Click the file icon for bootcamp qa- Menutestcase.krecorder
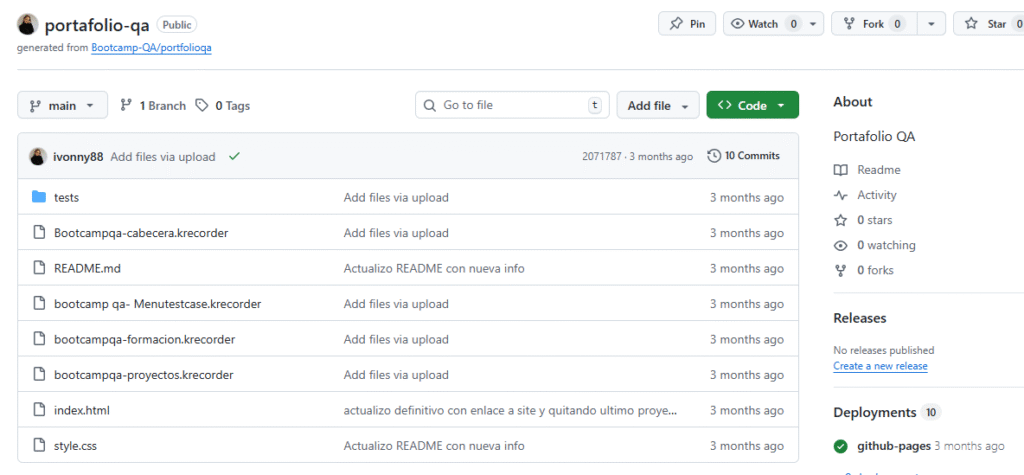The width and height of the screenshot is (1024, 475). pos(39,303)
